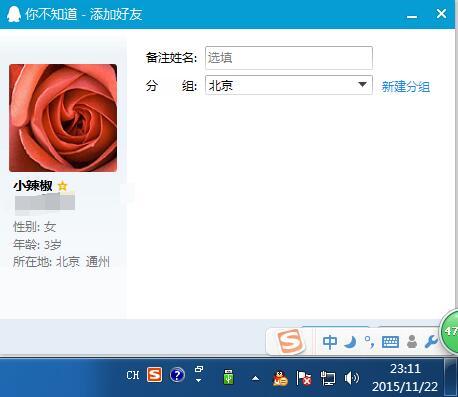The width and height of the screenshot is (458, 397).
Task: Open the network connection tray icon
Action: [328, 378]
